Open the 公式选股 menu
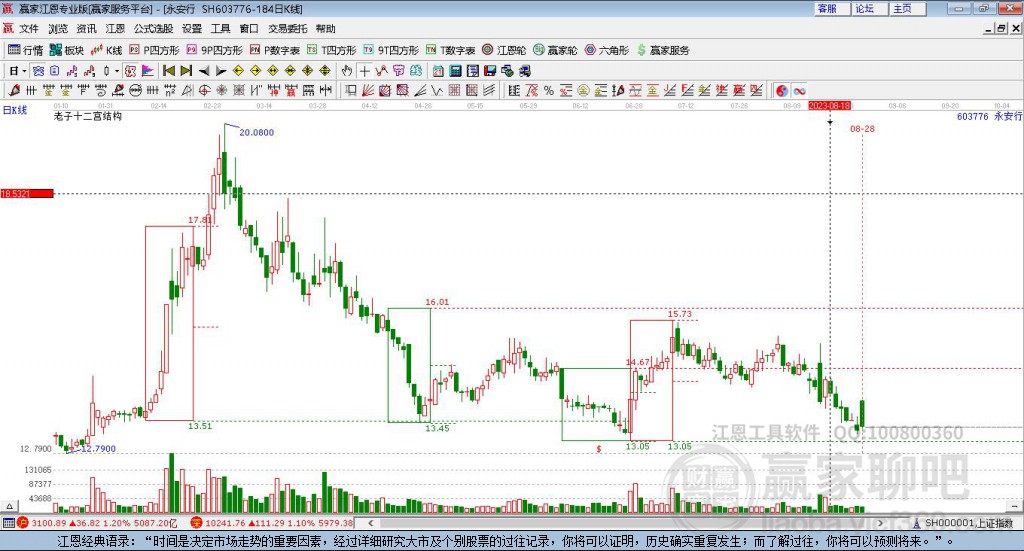Image resolution: width=1024 pixels, height=551 pixels. pyautogui.click(x=153, y=29)
